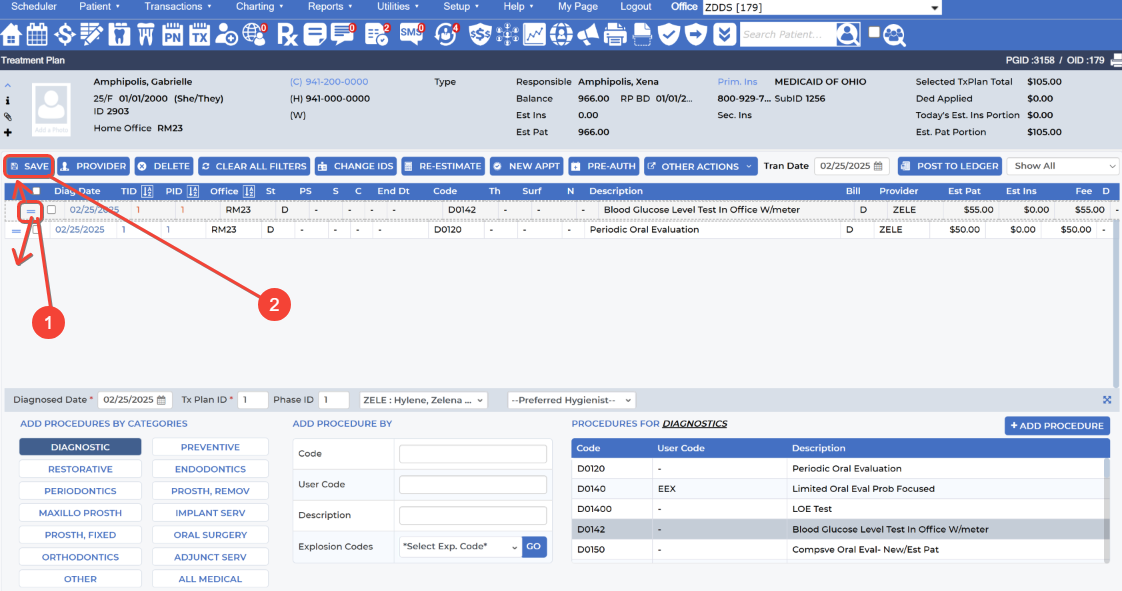This screenshot has height=591, width=1122.
Task: Open the Preferred Hygienist dropdown
Action: [571, 400]
